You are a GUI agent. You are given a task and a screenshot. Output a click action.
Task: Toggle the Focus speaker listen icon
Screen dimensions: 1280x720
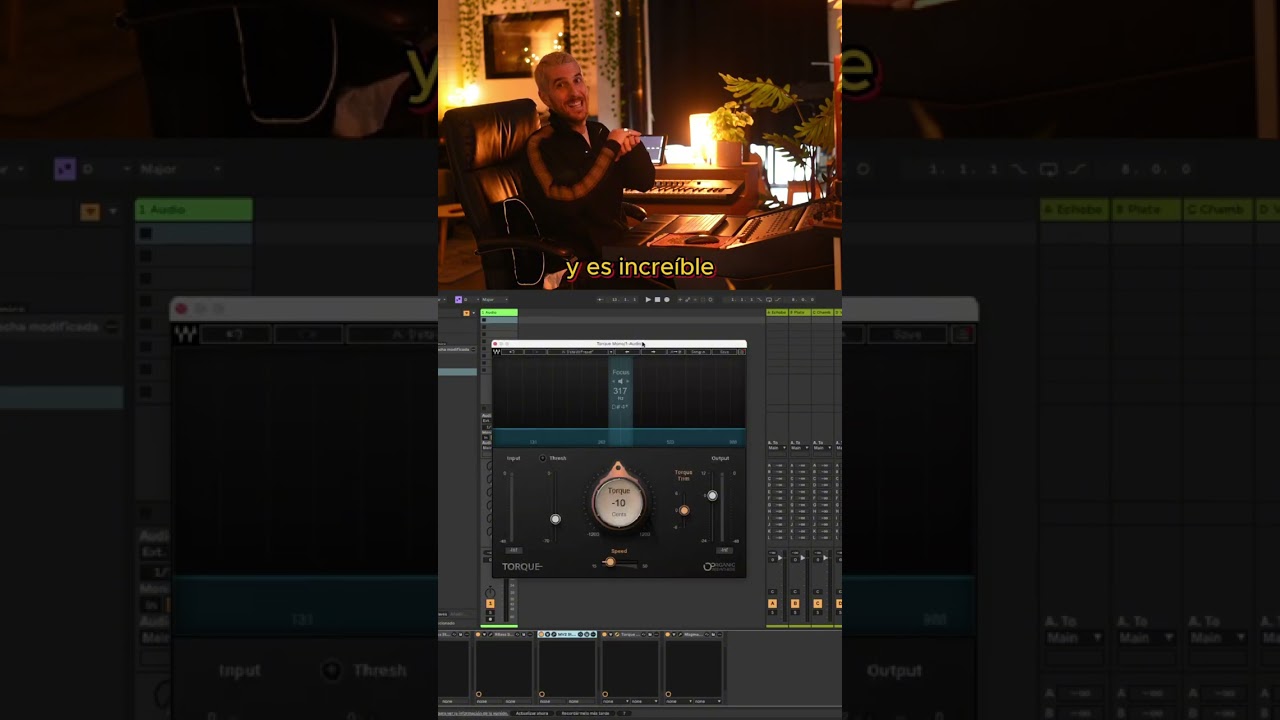pyautogui.click(x=620, y=381)
